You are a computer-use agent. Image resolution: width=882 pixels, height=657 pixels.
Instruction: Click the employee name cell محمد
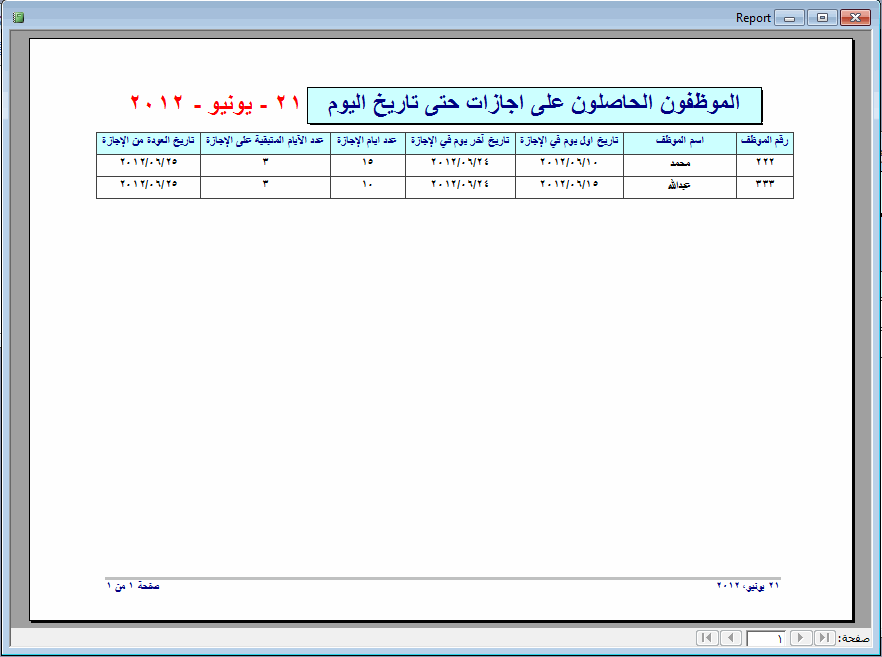680,165
